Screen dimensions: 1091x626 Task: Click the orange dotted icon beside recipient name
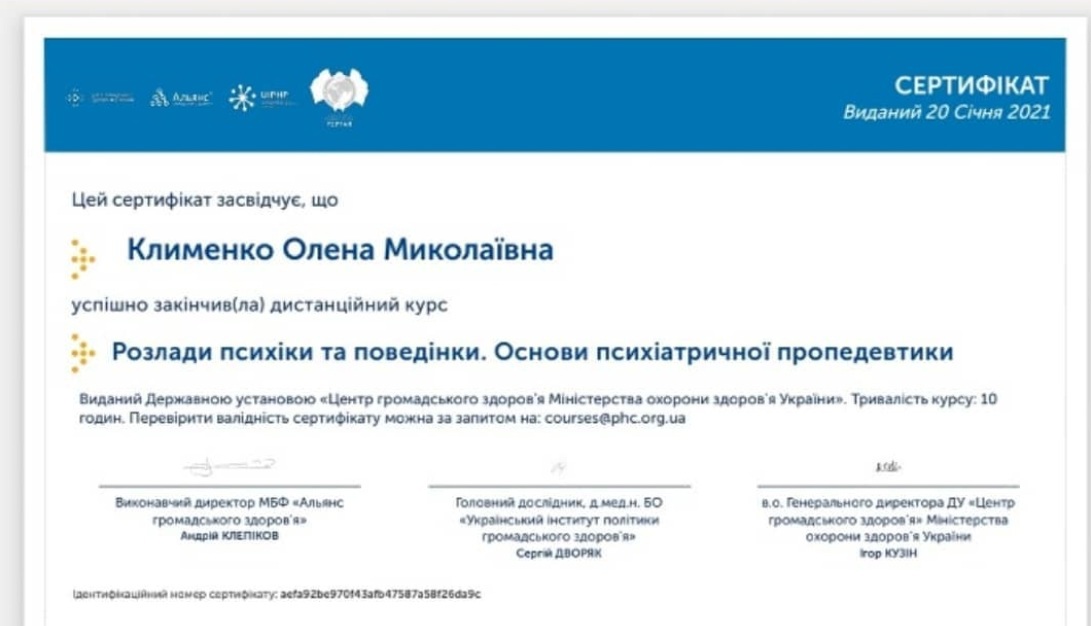(82, 258)
